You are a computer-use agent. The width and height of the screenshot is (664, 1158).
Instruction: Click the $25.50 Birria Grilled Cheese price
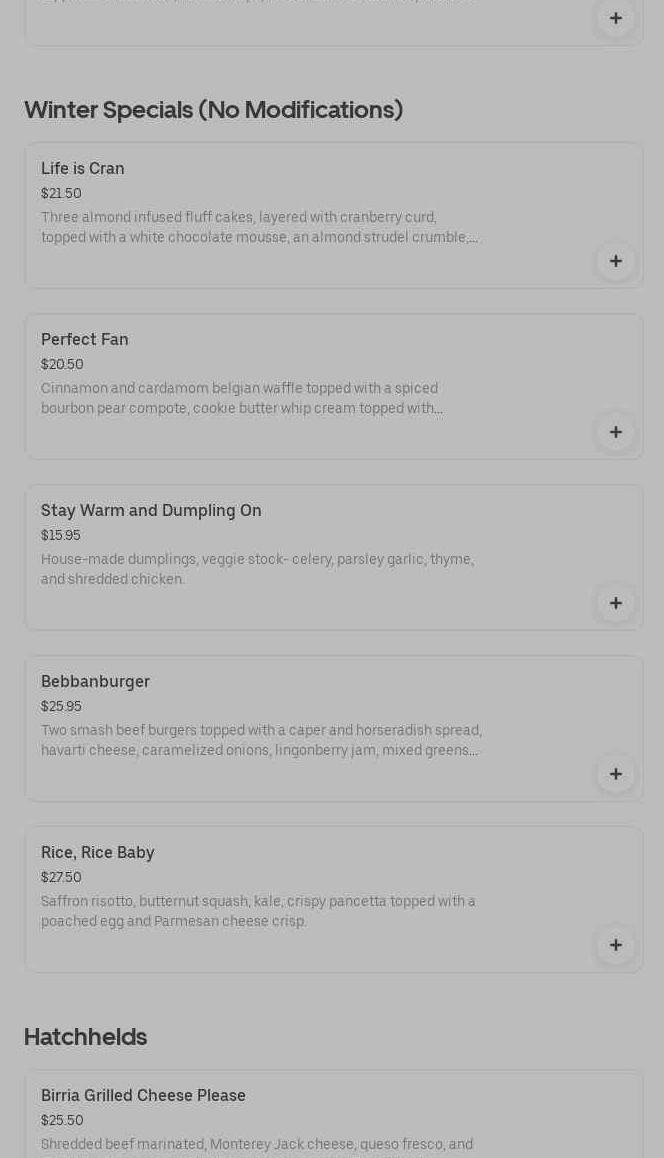[x=62, y=1120]
